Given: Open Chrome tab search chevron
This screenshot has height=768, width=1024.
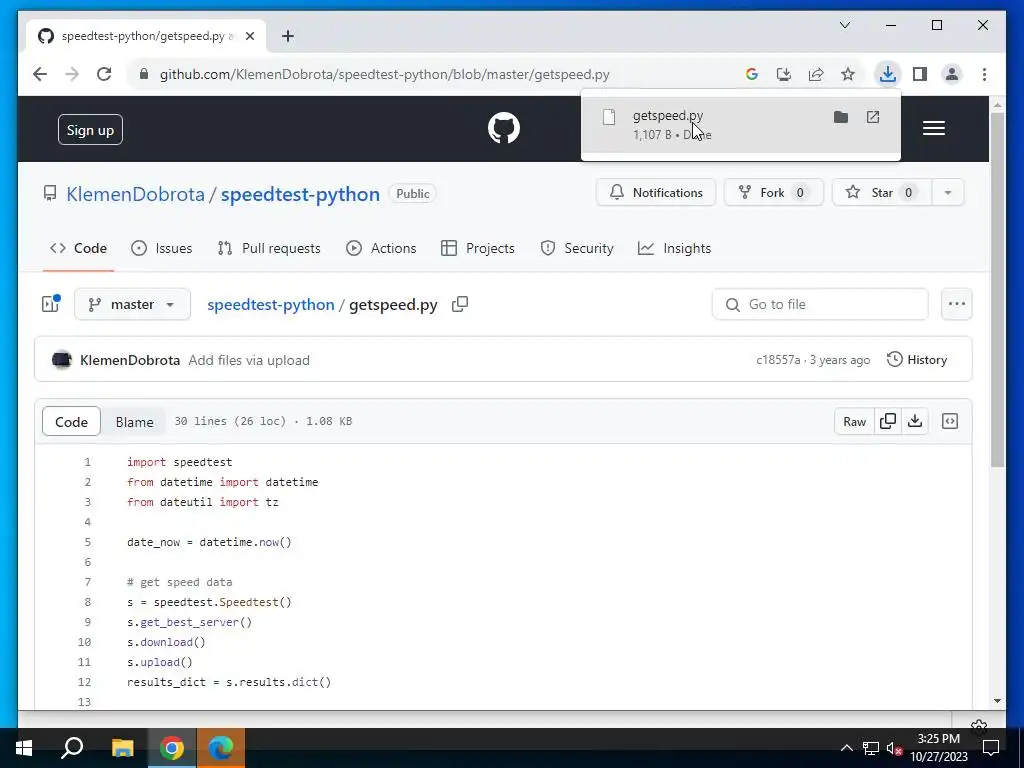Looking at the screenshot, I should point(845,25).
